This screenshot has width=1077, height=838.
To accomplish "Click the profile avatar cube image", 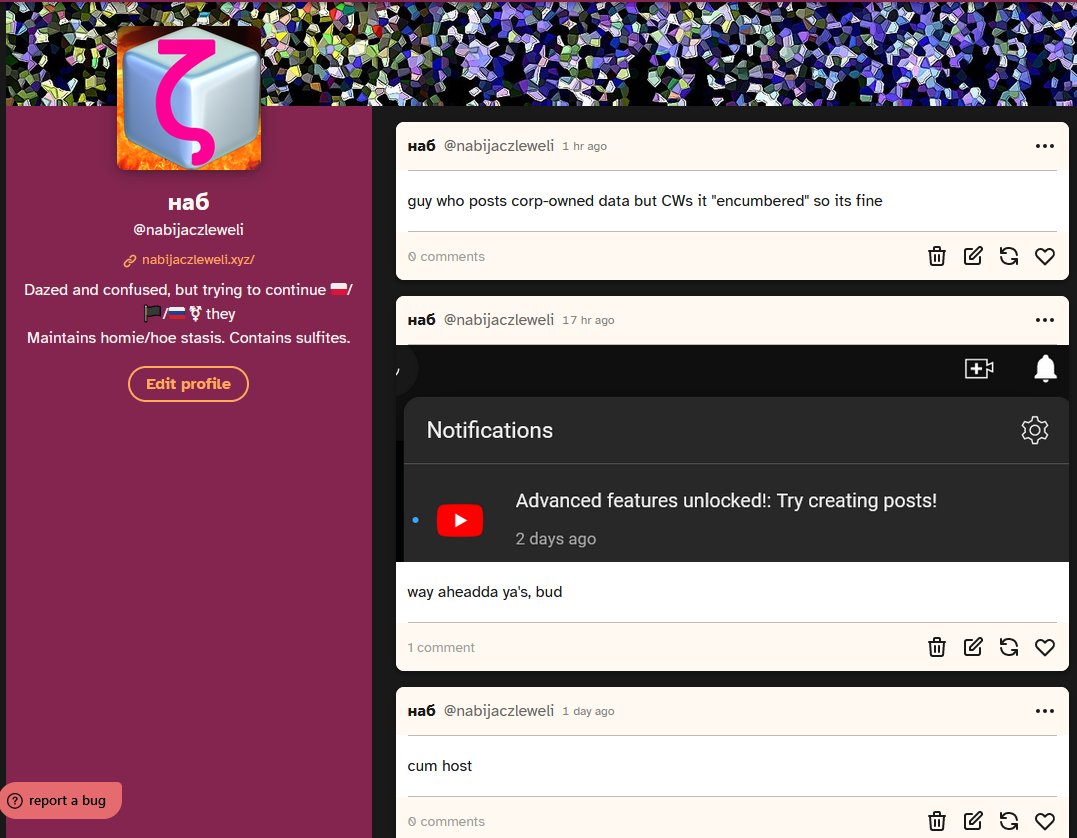I will (x=189, y=98).
